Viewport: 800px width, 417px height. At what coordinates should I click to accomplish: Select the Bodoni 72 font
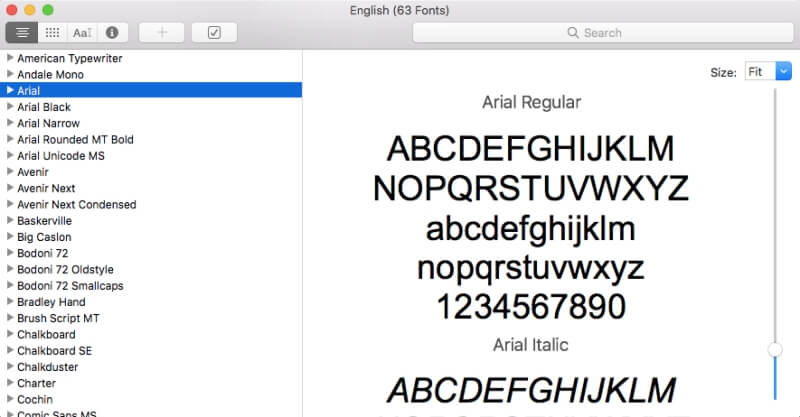(42, 253)
